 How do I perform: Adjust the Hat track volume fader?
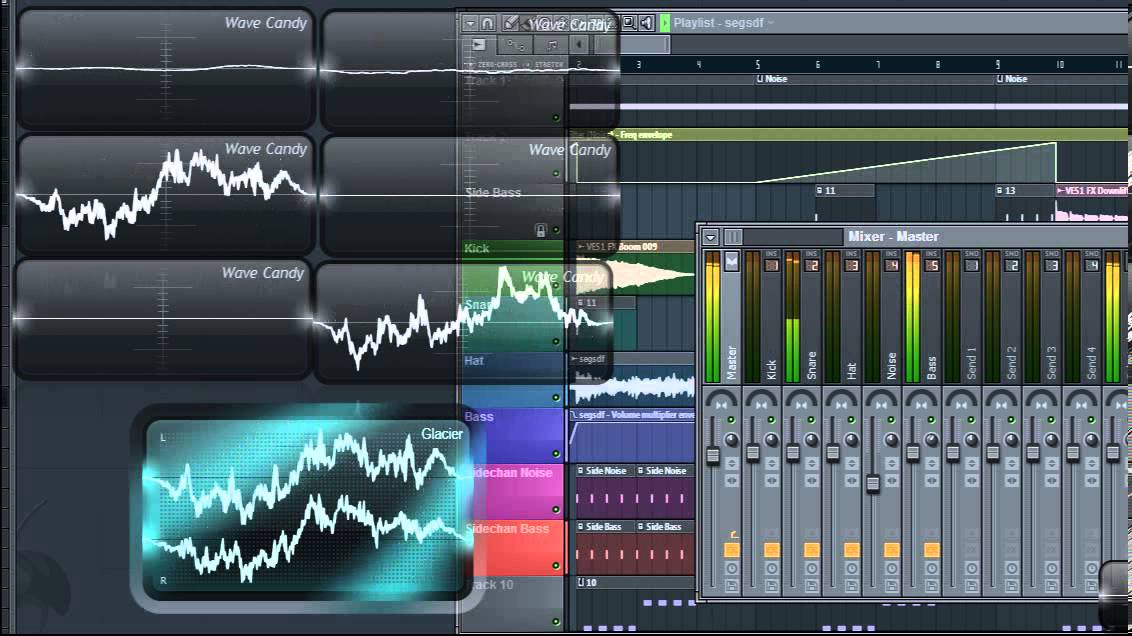click(x=833, y=453)
